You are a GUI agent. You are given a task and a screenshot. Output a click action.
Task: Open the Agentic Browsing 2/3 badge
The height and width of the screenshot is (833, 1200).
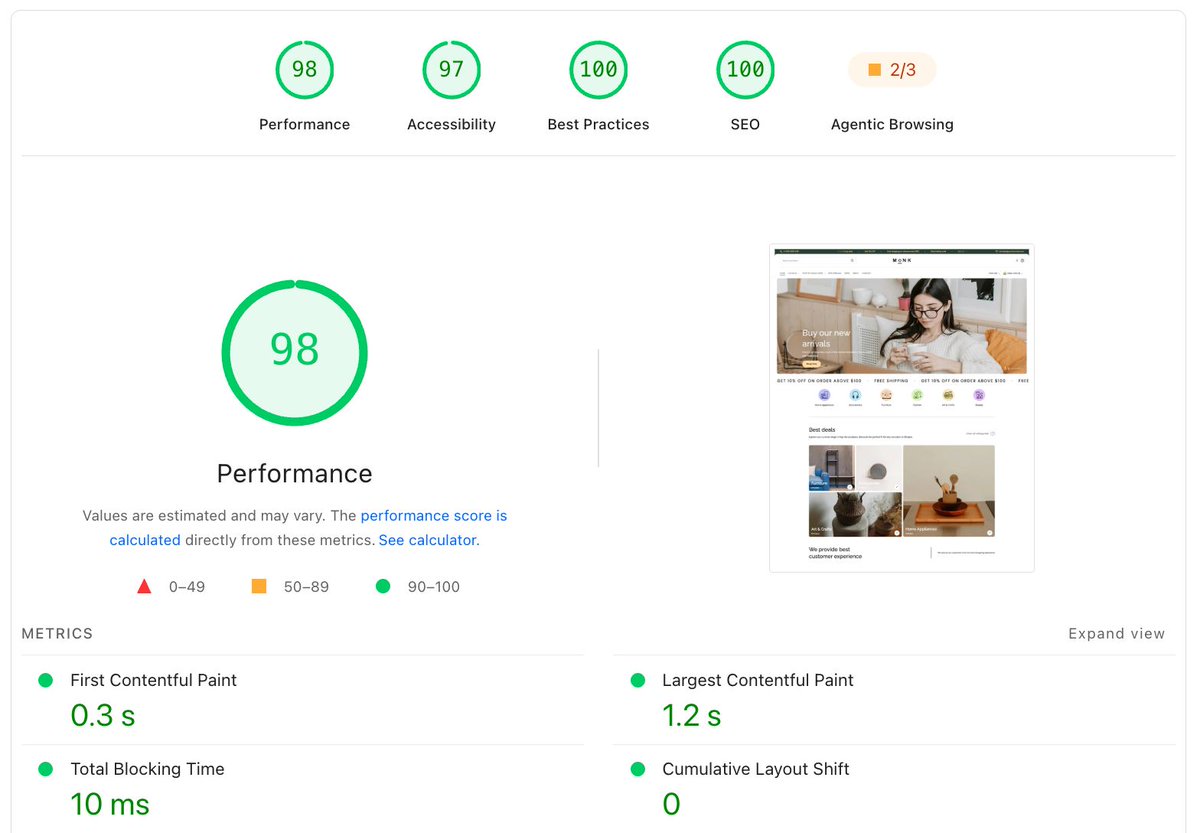(892, 70)
